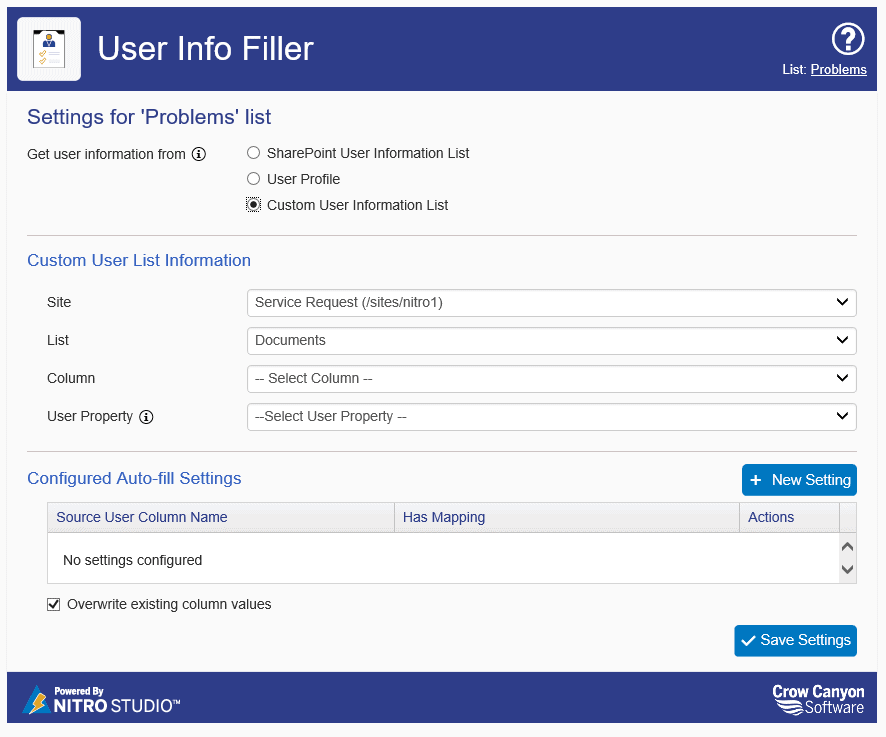Click the Configured Auto-fill Settings heading
The height and width of the screenshot is (737, 886).
134,478
